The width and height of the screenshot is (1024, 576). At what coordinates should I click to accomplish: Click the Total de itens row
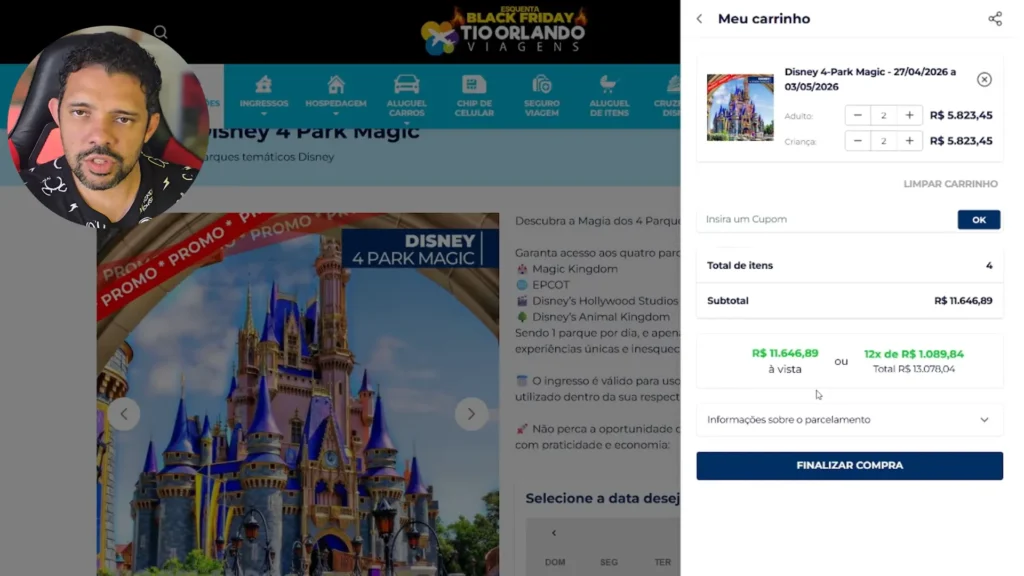[849, 266]
